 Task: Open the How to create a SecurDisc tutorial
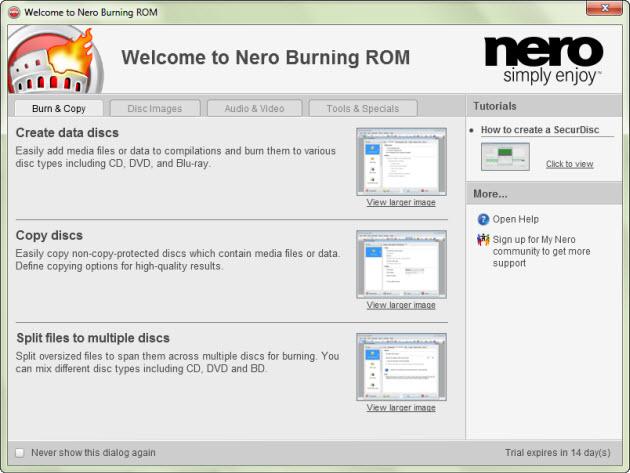pyautogui.click(x=540, y=130)
